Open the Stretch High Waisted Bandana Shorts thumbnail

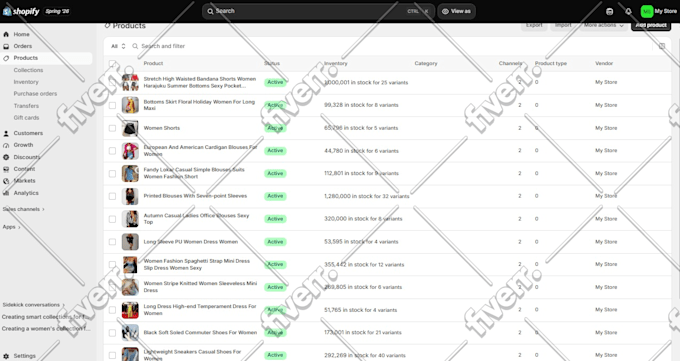[x=130, y=82]
